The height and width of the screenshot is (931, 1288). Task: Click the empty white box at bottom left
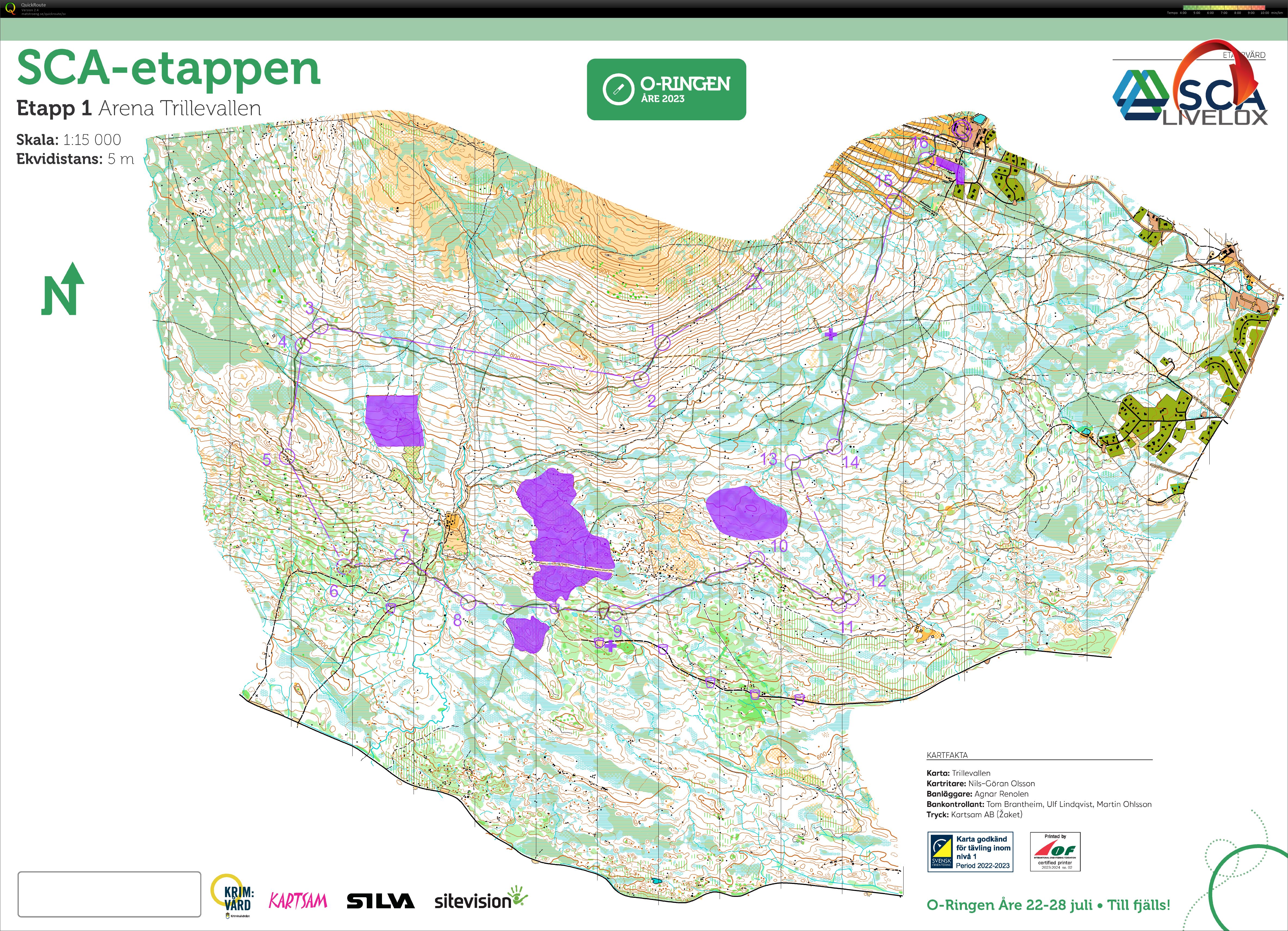tap(110, 894)
